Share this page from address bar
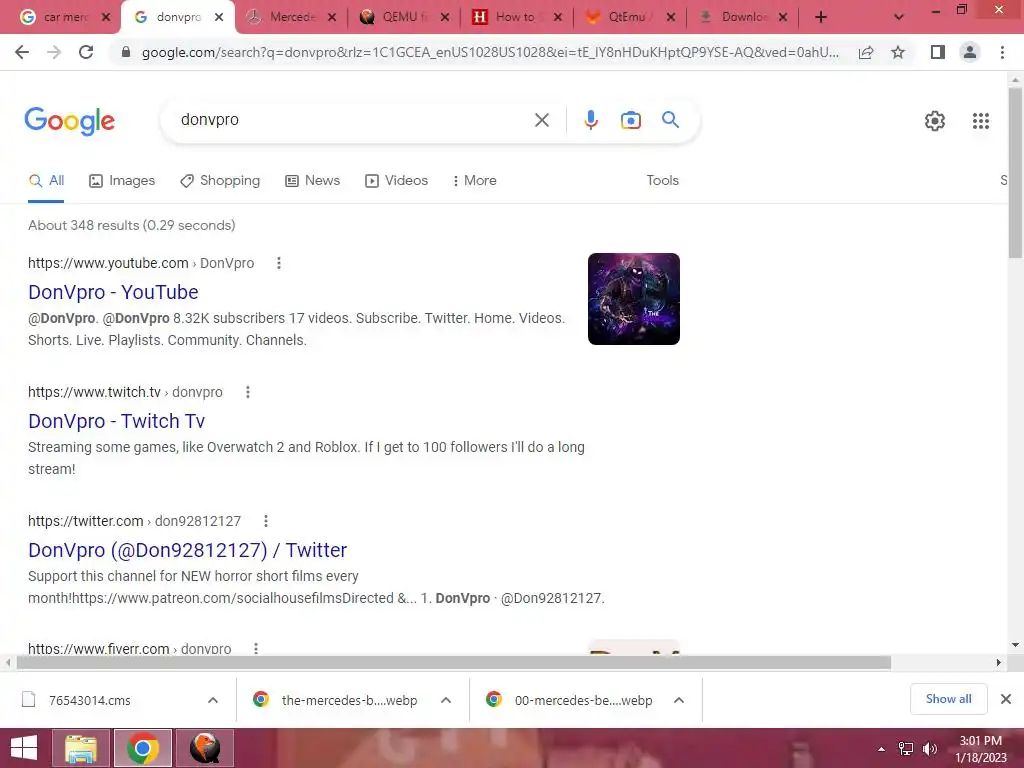Viewport: 1024px width, 768px height. pos(866,53)
